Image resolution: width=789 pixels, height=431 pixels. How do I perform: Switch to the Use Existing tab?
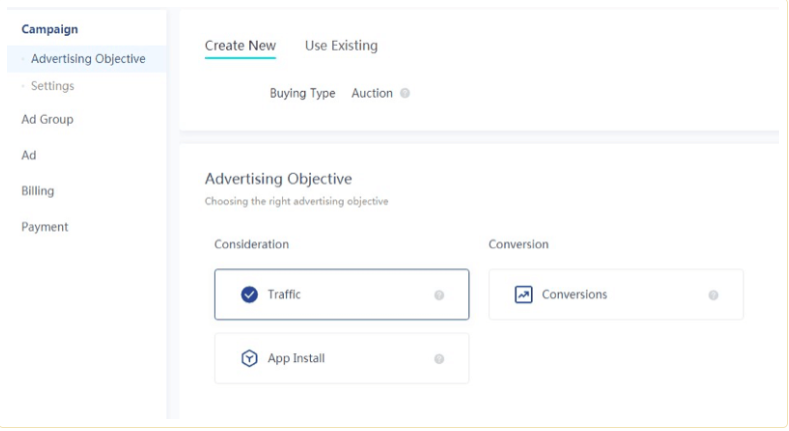pyautogui.click(x=341, y=45)
